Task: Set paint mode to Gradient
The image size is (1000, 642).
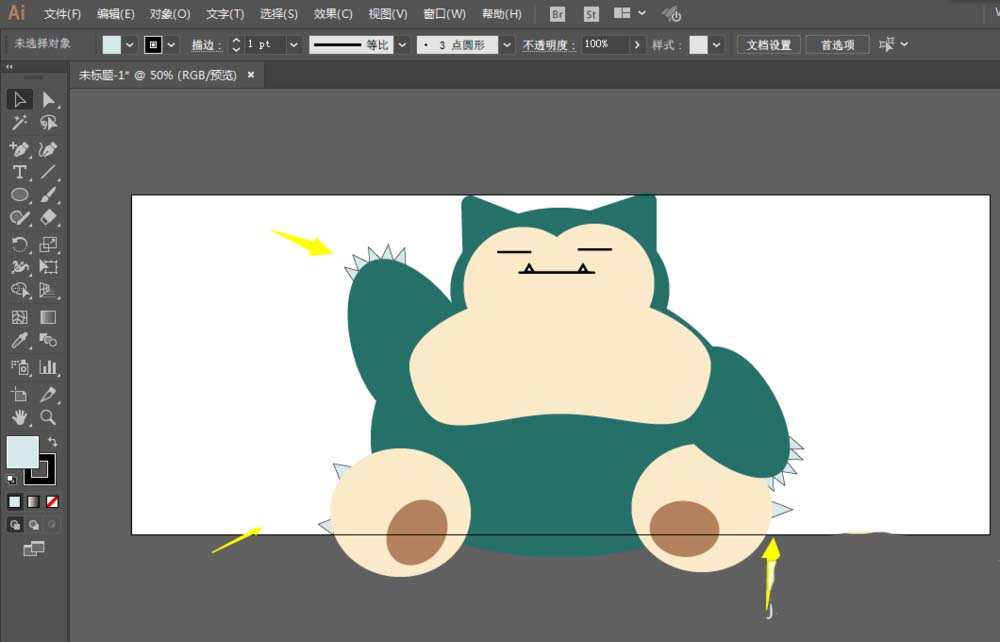Action: [x=33, y=502]
